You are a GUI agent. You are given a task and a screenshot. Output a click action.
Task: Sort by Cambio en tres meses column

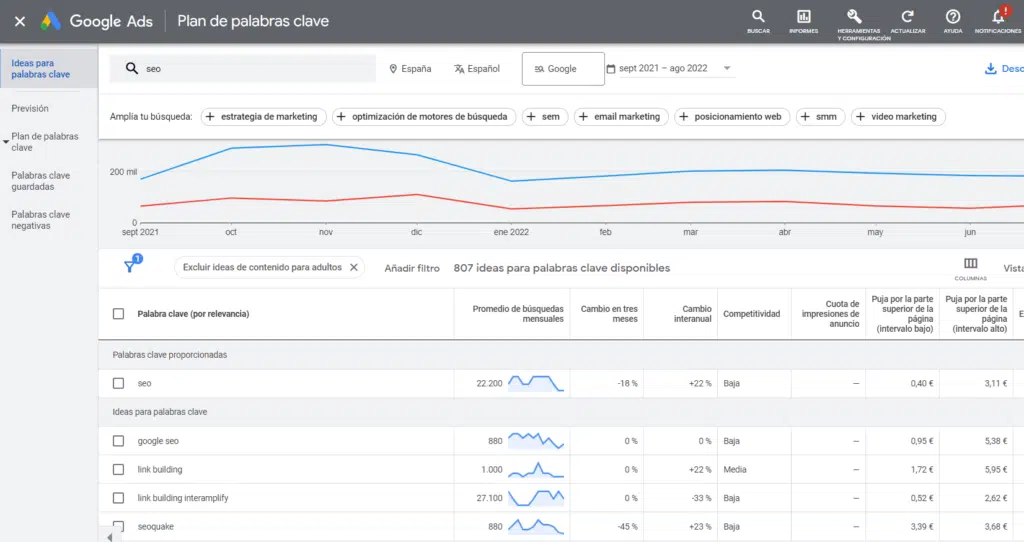609,313
